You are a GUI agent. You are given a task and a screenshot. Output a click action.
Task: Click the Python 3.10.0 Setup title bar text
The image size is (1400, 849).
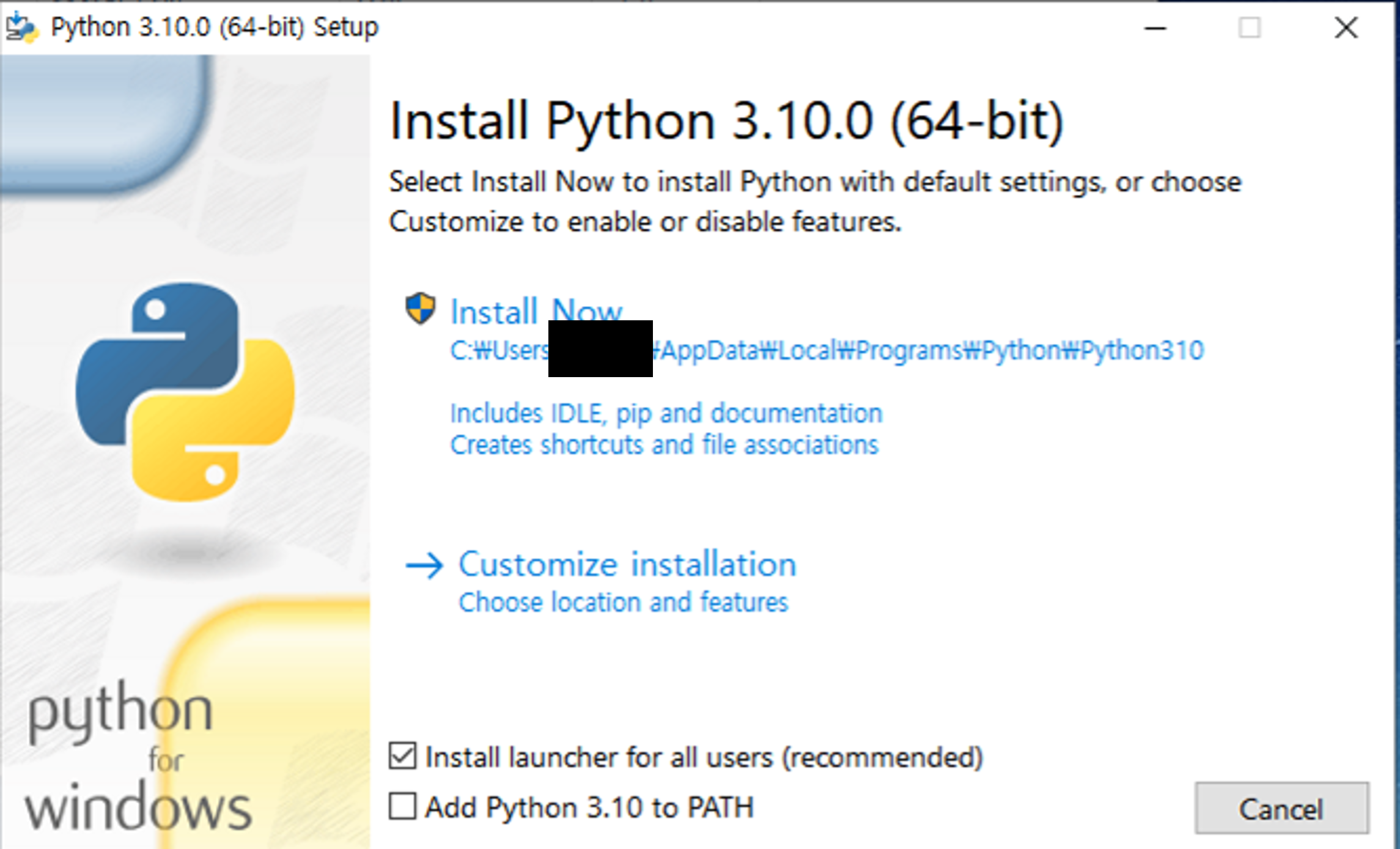(214, 28)
